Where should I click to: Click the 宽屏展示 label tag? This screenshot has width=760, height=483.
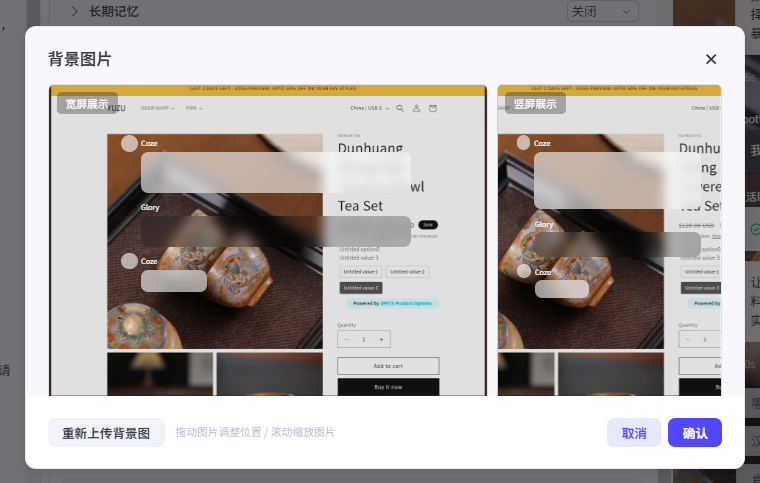[x=87, y=103]
